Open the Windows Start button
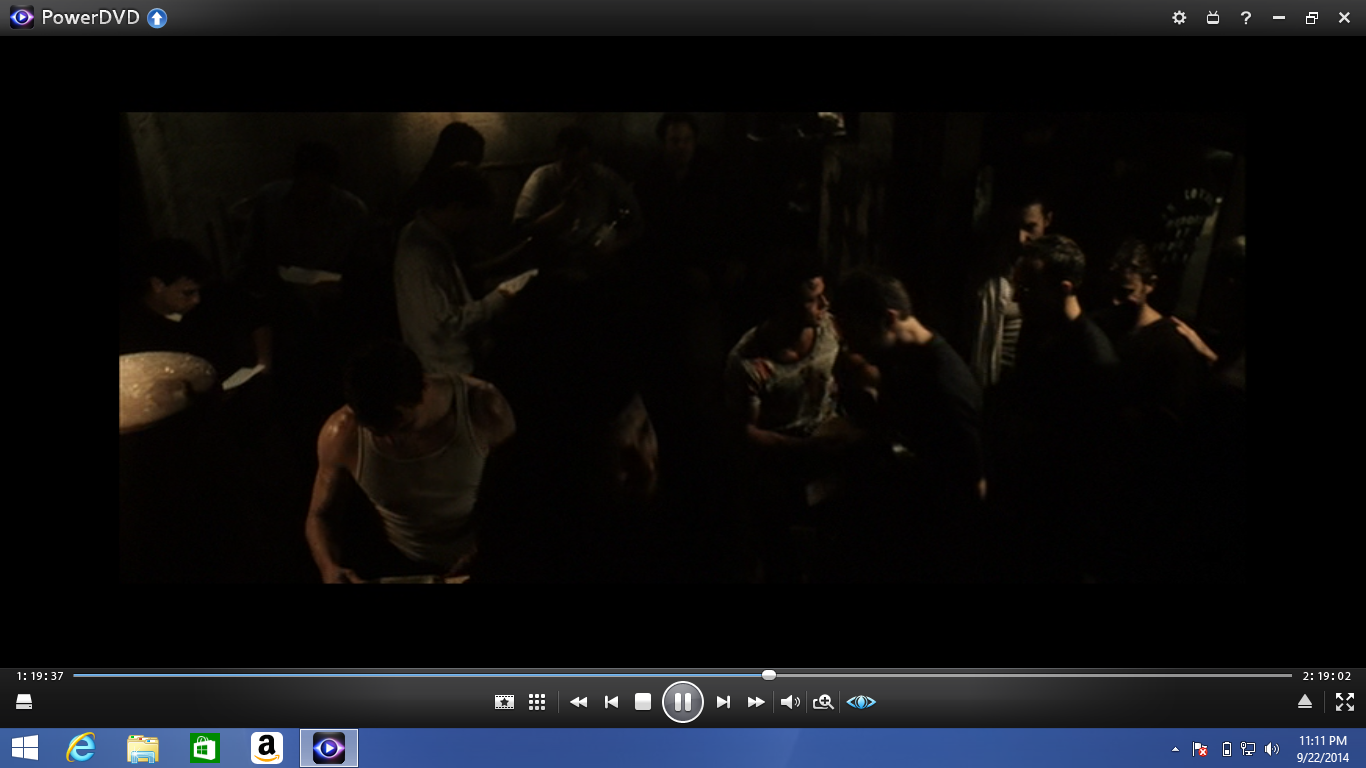This screenshot has height=768, width=1366. tap(24, 748)
